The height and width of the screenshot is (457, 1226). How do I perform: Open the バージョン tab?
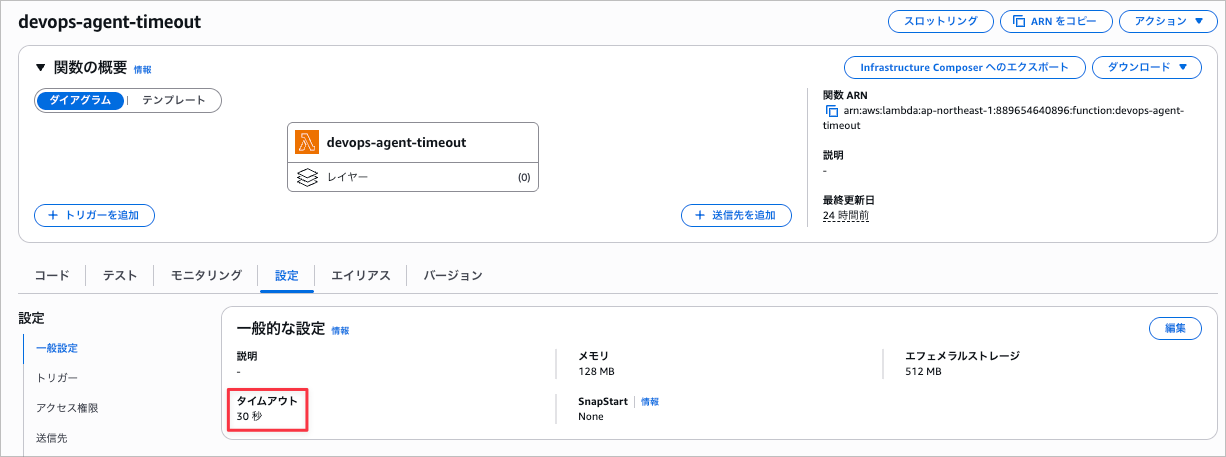pyautogui.click(x=452, y=275)
